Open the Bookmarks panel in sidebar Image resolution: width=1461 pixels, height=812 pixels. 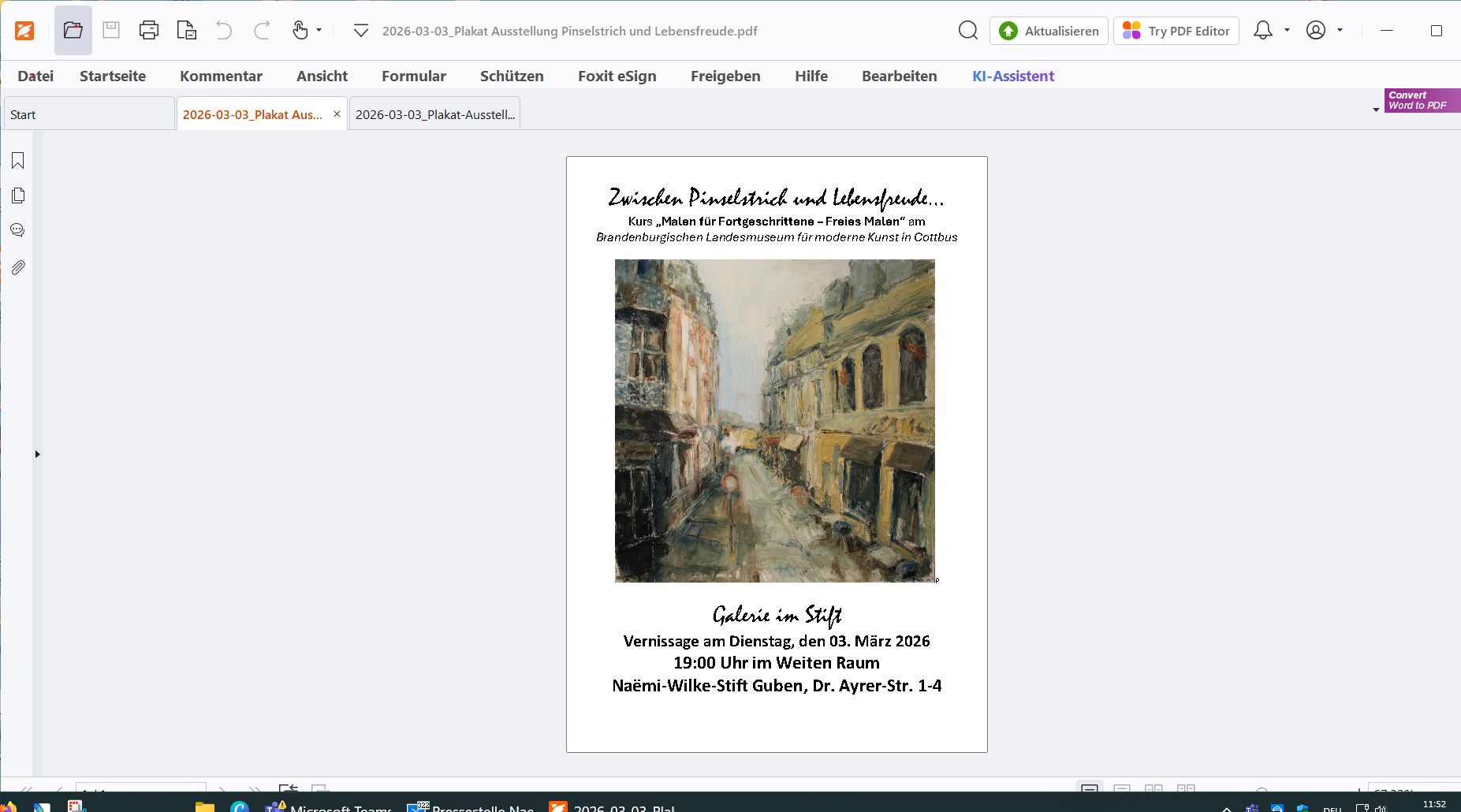tap(18, 161)
